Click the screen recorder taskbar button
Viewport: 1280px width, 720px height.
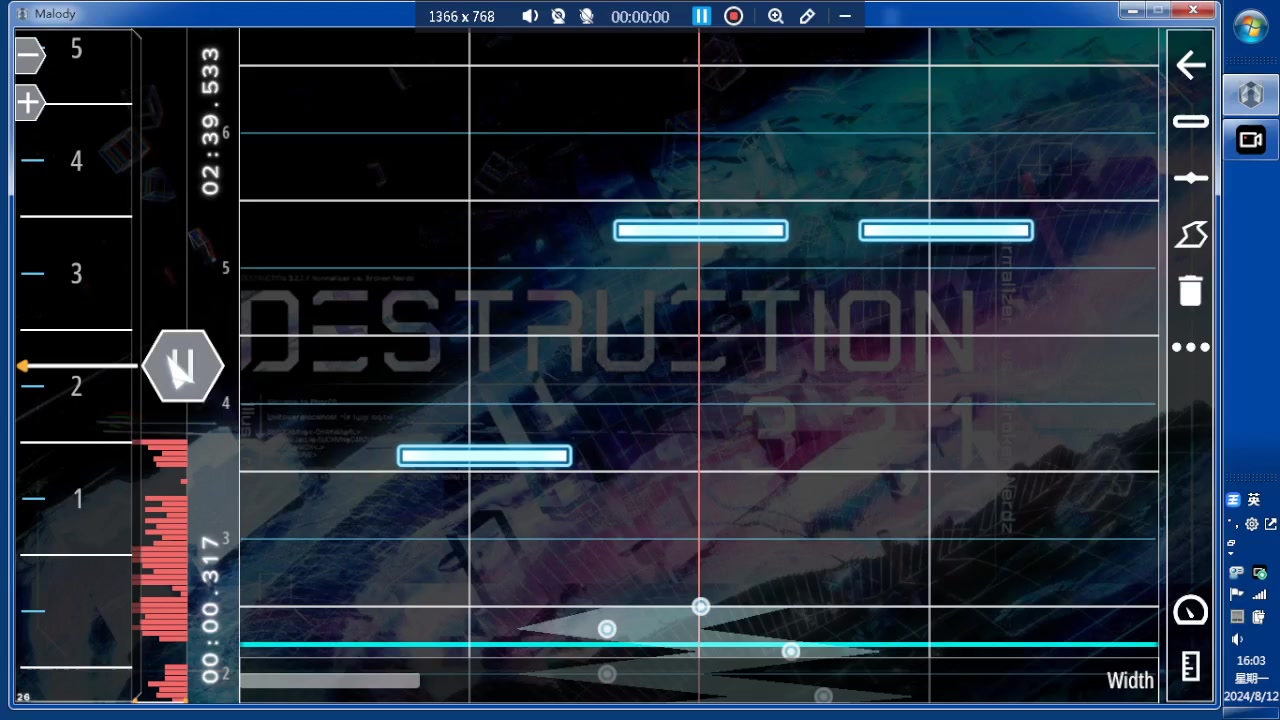[x=1251, y=139]
